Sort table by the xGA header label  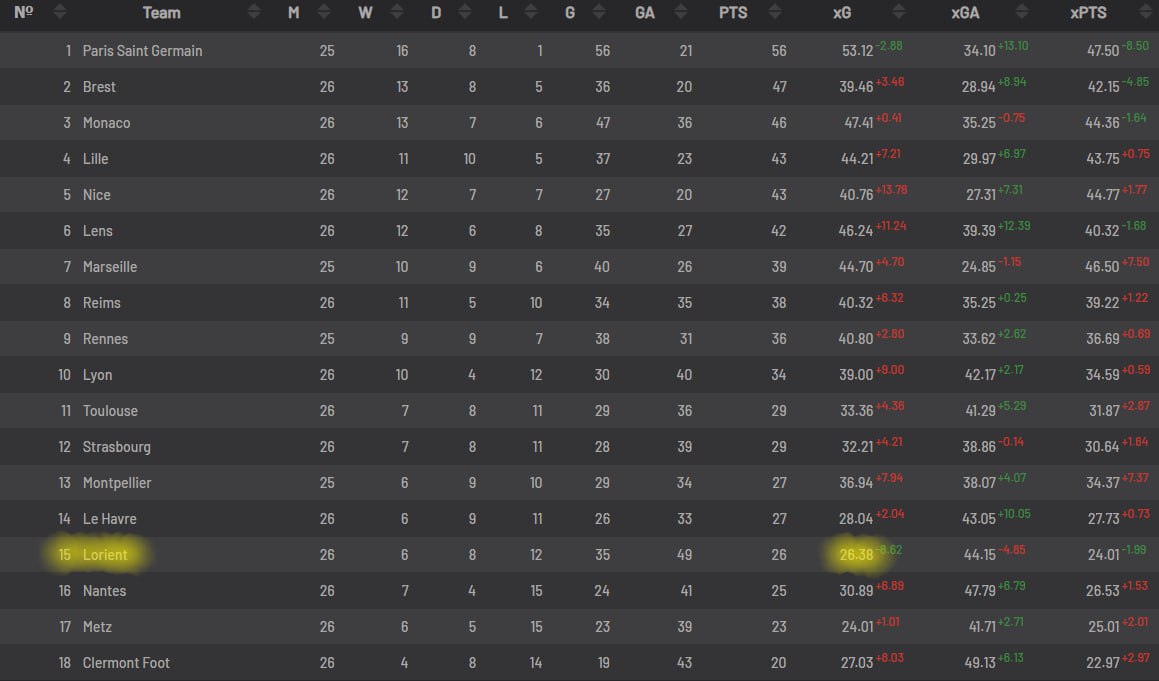coord(966,13)
